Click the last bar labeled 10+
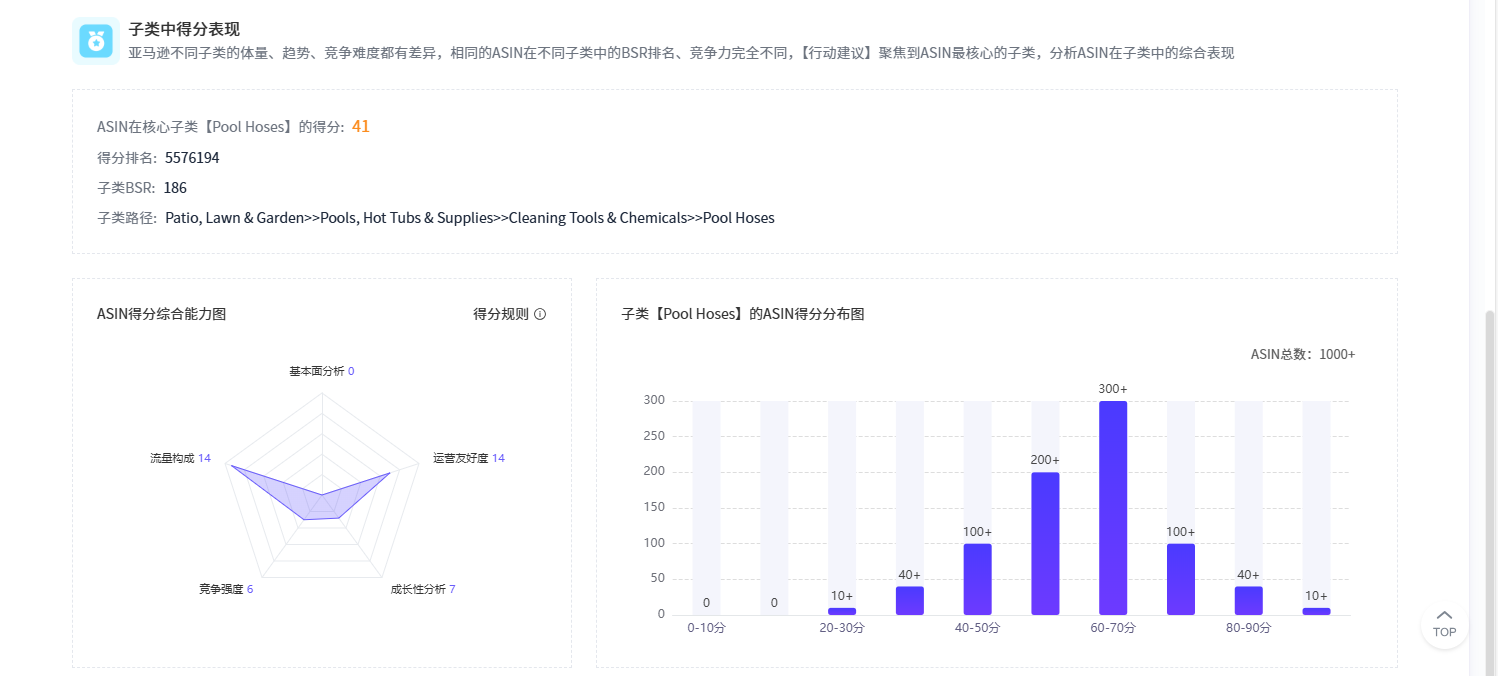The width and height of the screenshot is (1498, 676). (x=1316, y=611)
